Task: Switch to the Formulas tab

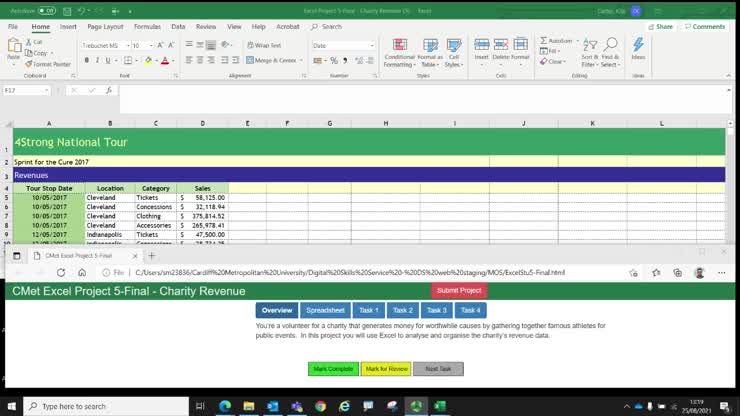Action: point(147,27)
